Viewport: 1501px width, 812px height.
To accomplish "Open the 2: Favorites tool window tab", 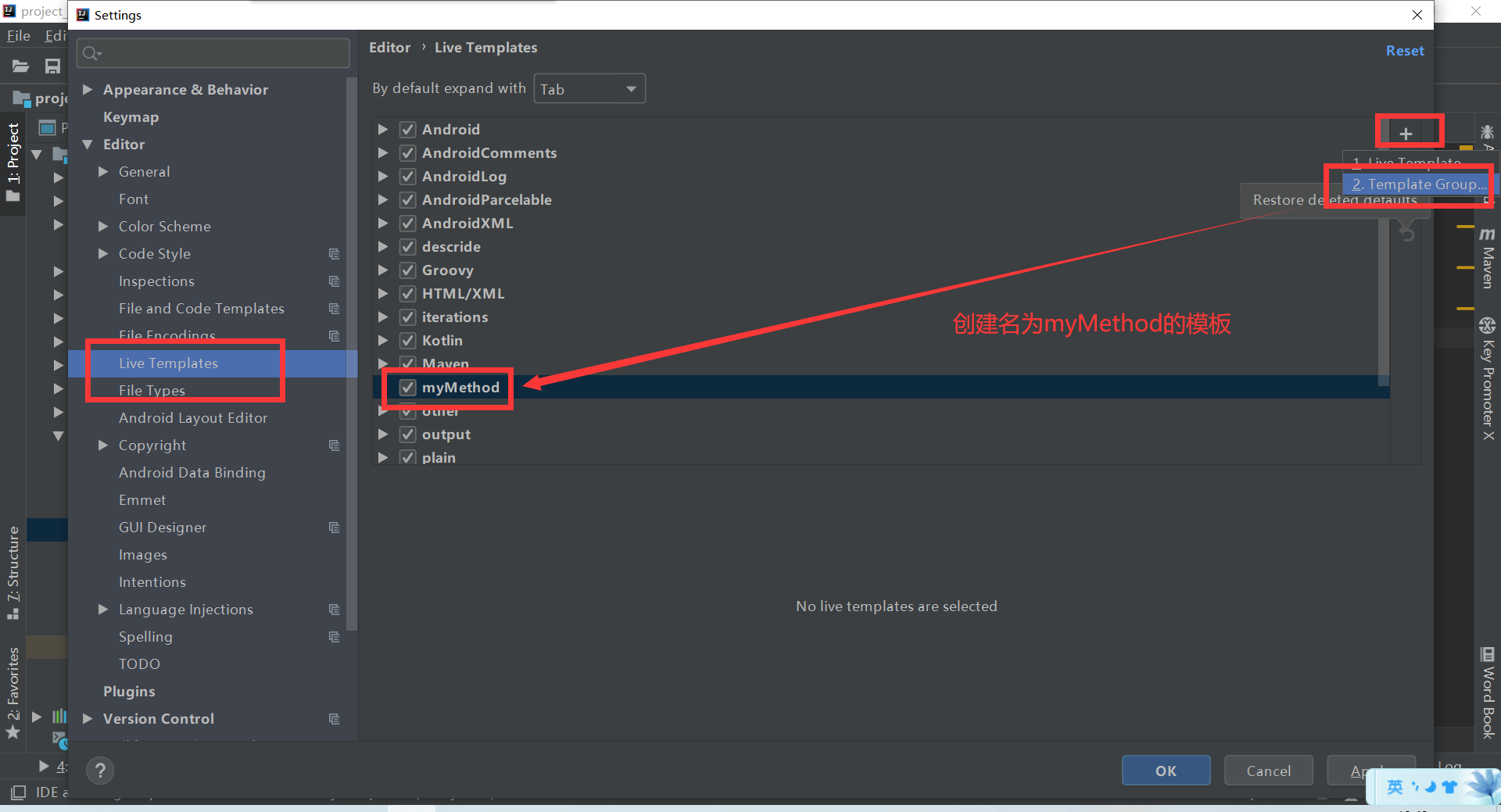I will (13, 693).
